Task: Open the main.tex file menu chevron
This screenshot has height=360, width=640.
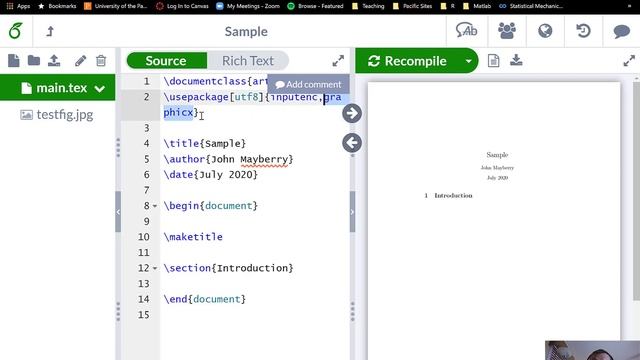Action: coord(100,88)
